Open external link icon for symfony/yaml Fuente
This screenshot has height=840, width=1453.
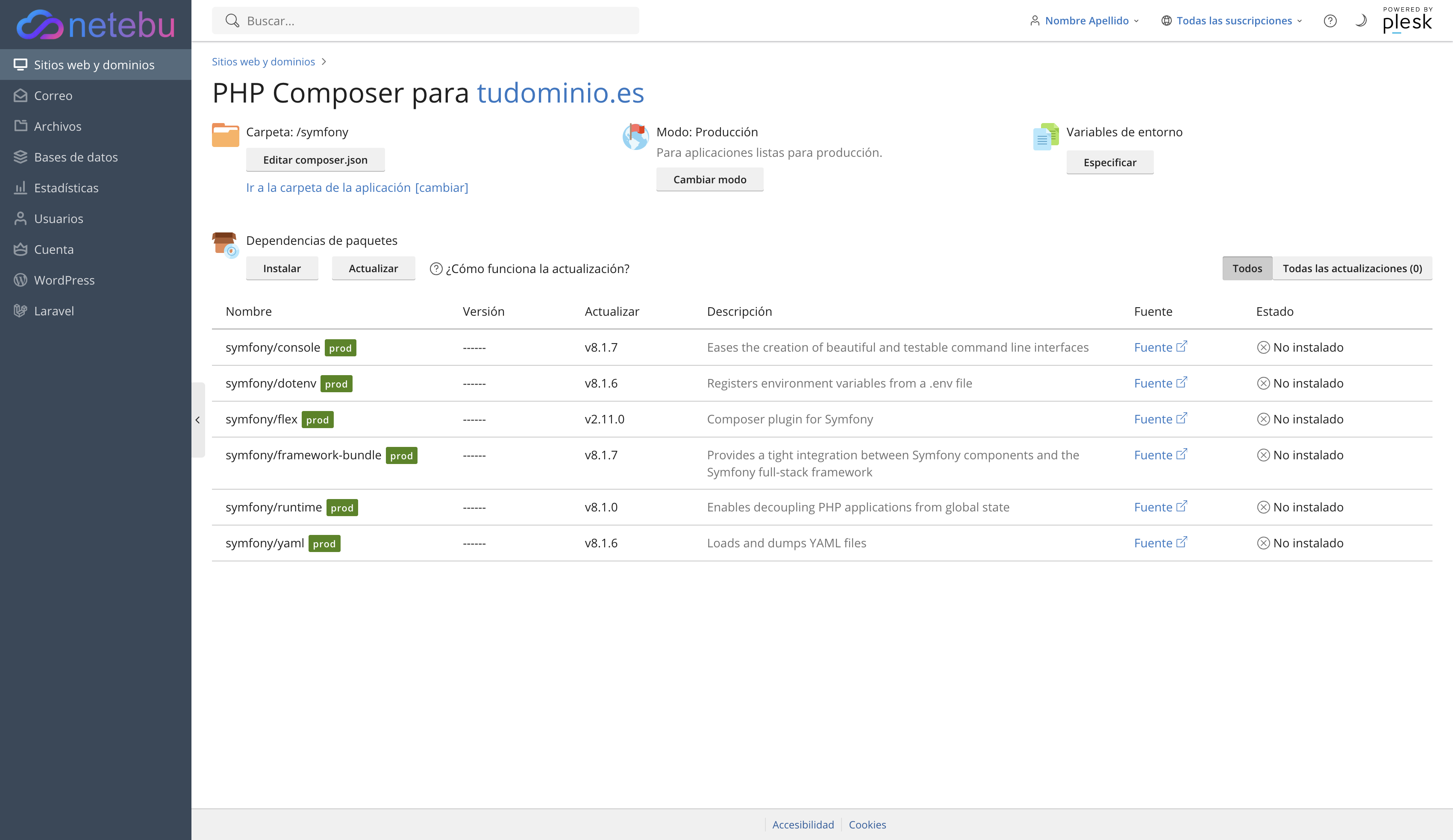1182,542
